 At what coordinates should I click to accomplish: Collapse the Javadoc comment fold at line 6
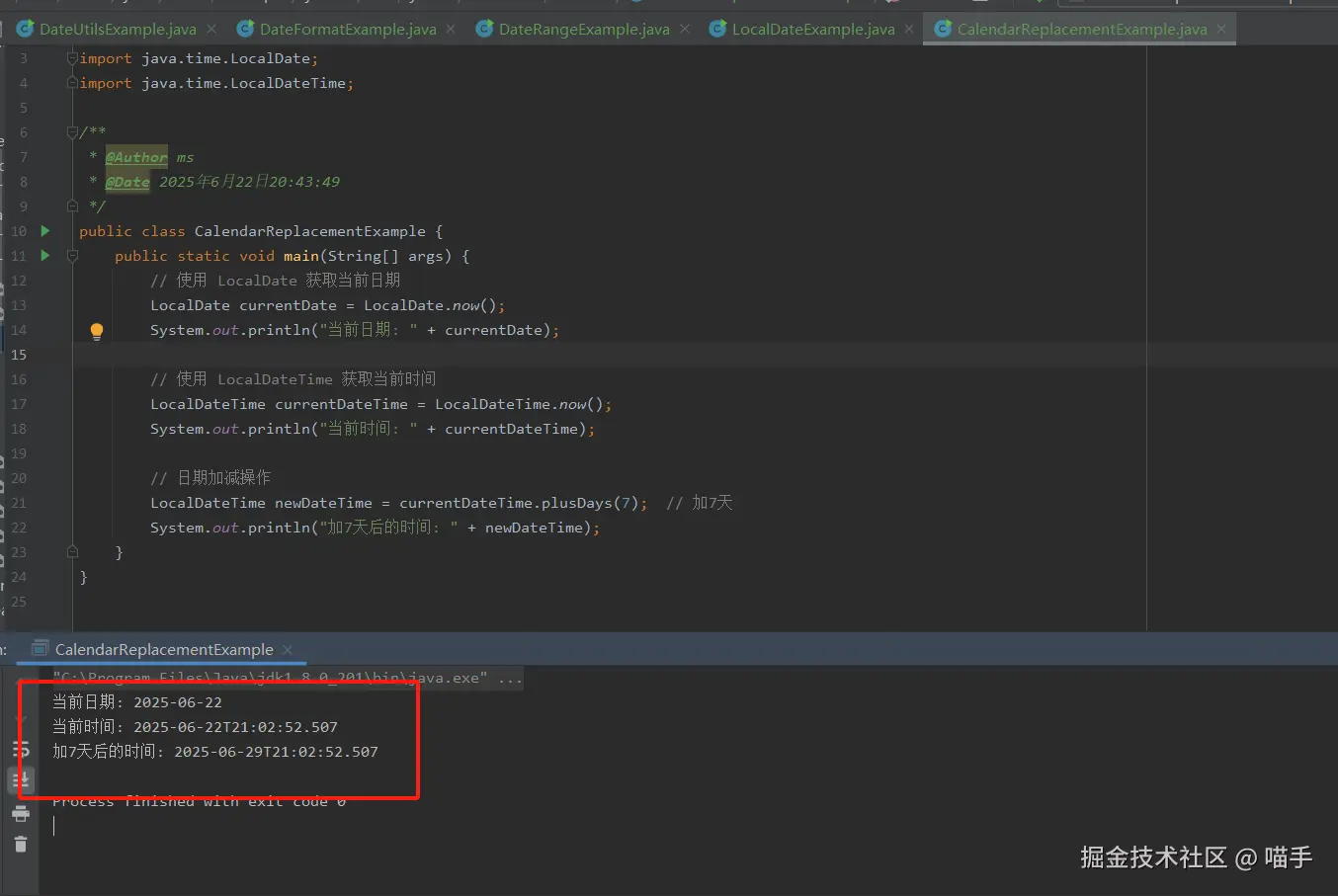72,131
